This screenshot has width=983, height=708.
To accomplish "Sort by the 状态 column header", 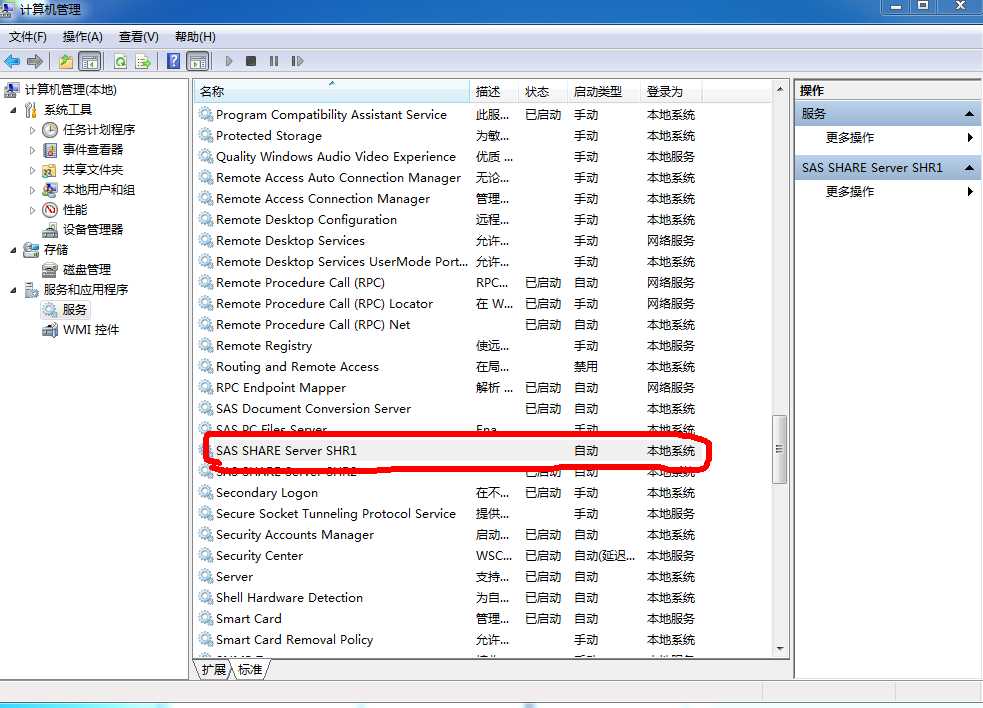I will pos(543,92).
